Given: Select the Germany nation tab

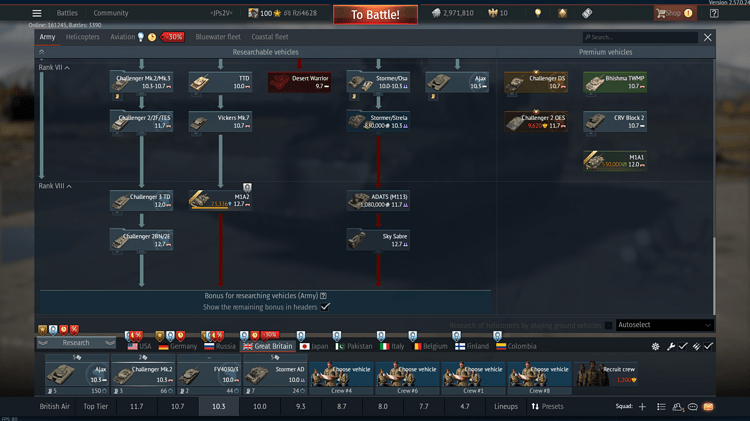Looking at the screenshot, I should (178, 346).
